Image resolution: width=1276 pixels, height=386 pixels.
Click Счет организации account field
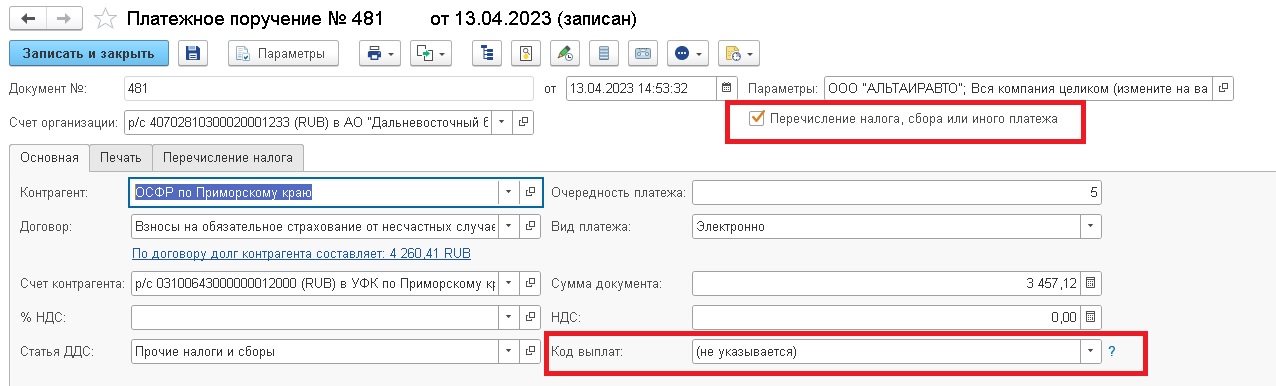tap(308, 122)
